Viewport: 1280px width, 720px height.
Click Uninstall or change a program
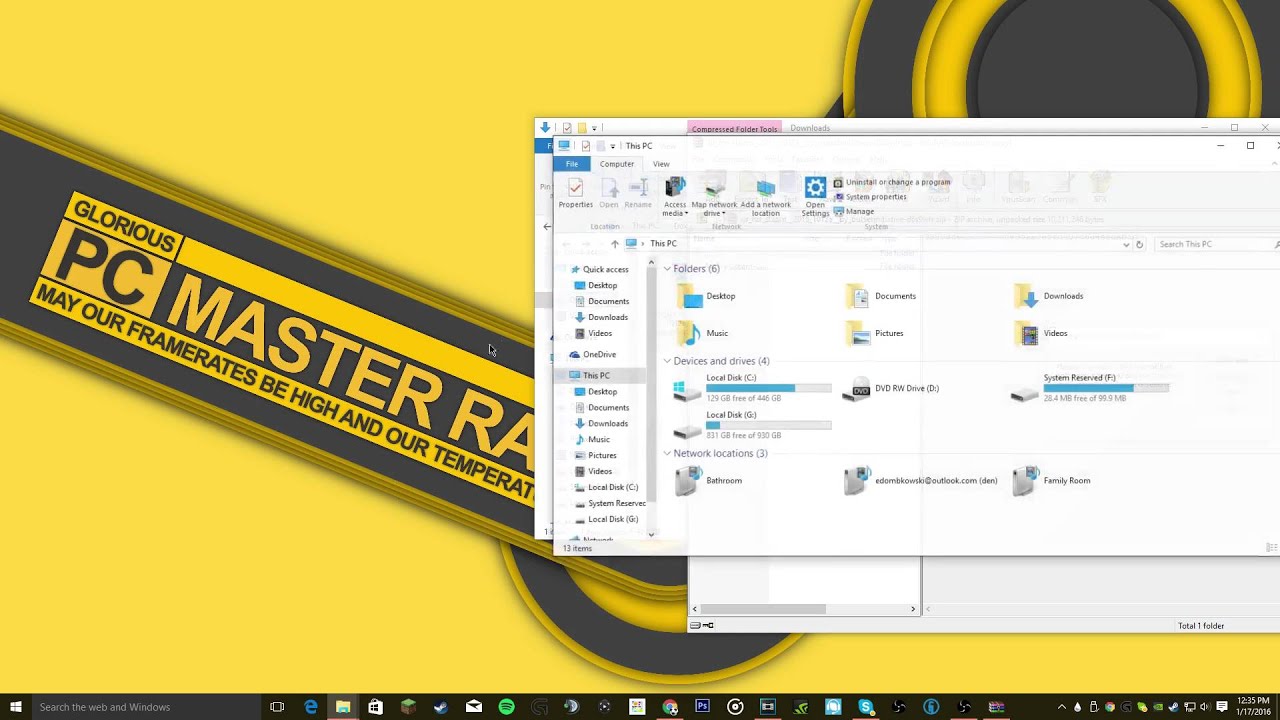891,182
